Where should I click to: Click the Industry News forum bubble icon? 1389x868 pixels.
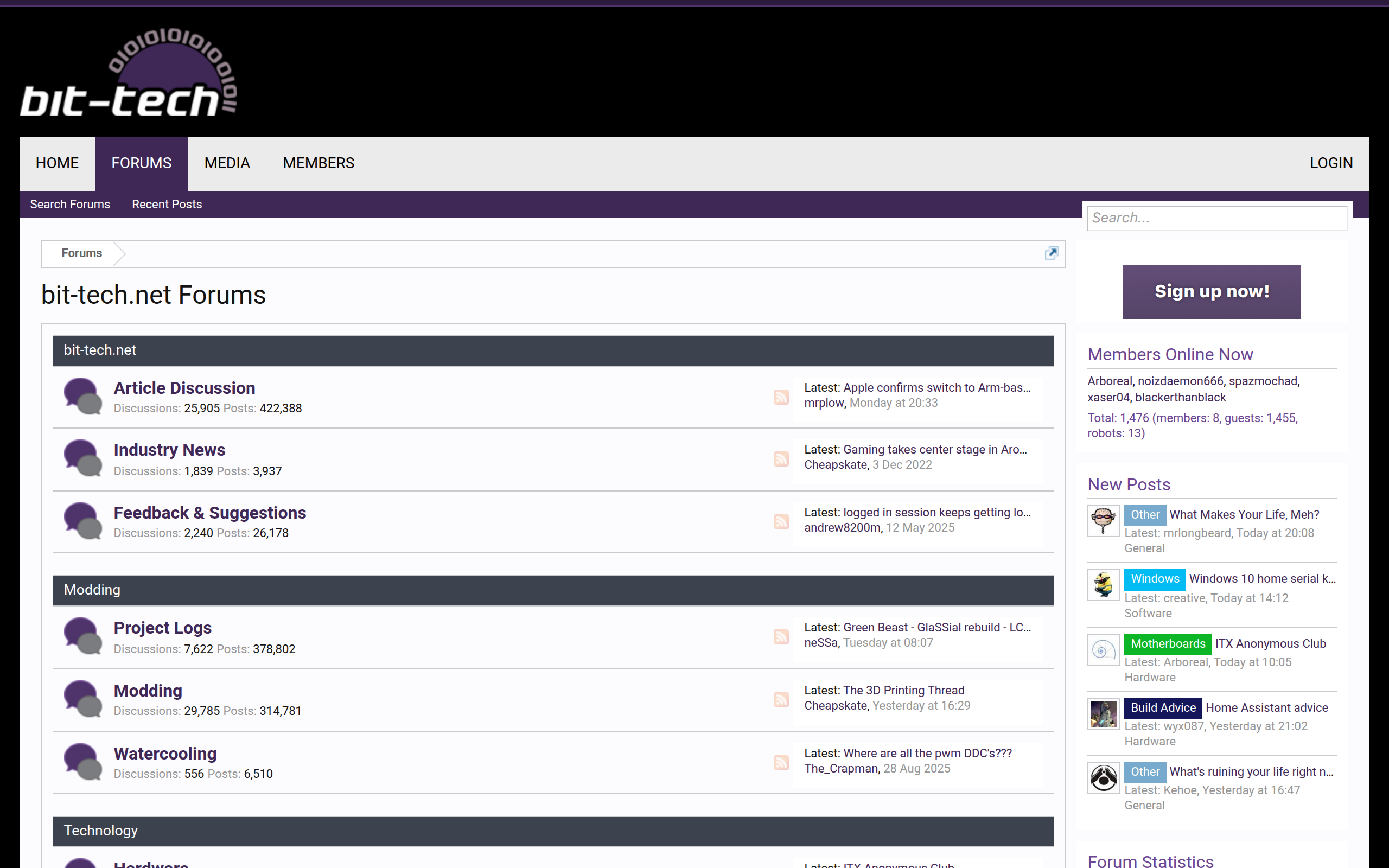[82, 458]
